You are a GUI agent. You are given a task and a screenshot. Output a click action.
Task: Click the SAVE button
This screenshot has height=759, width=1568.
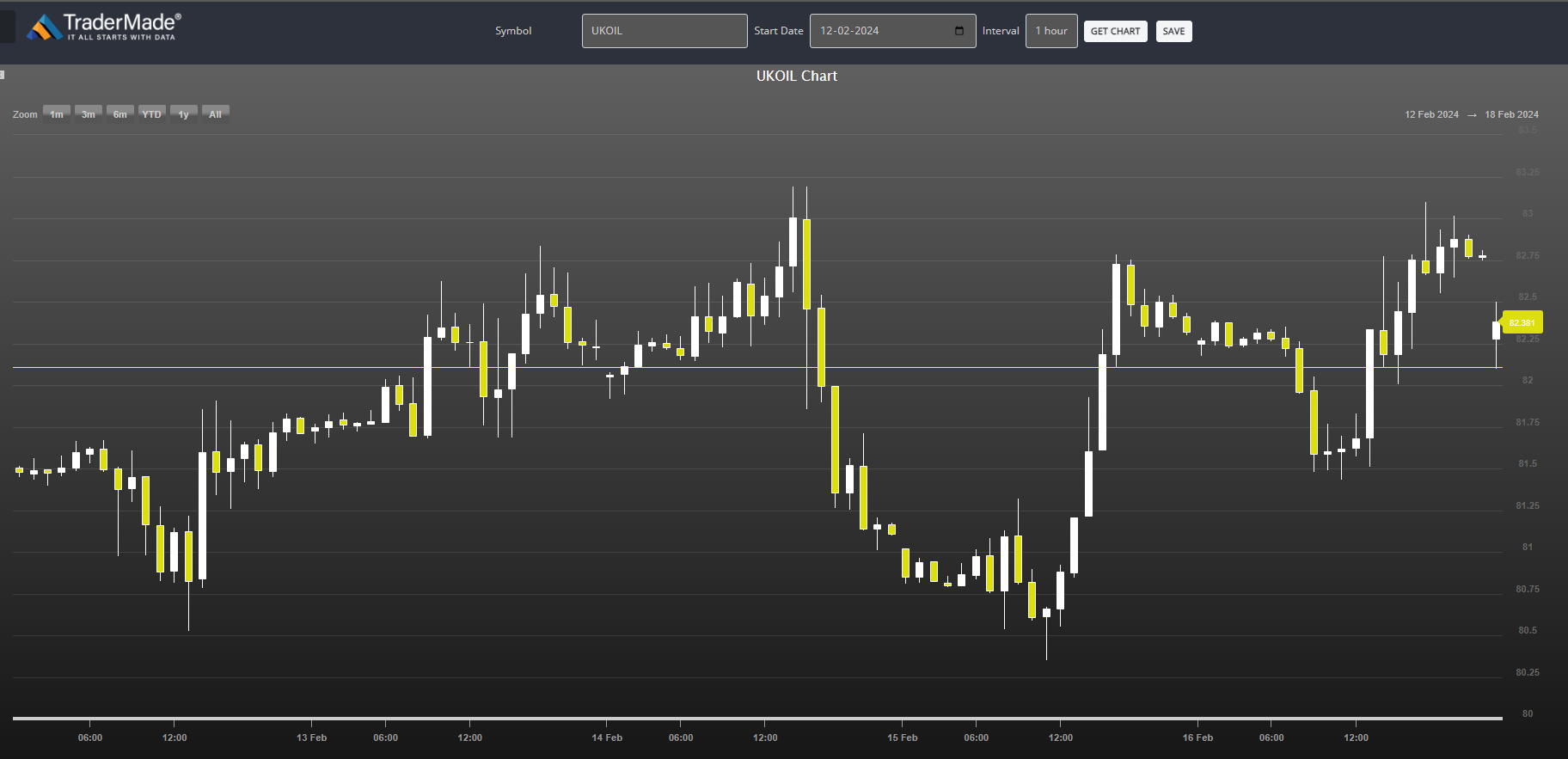coord(1173,32)
